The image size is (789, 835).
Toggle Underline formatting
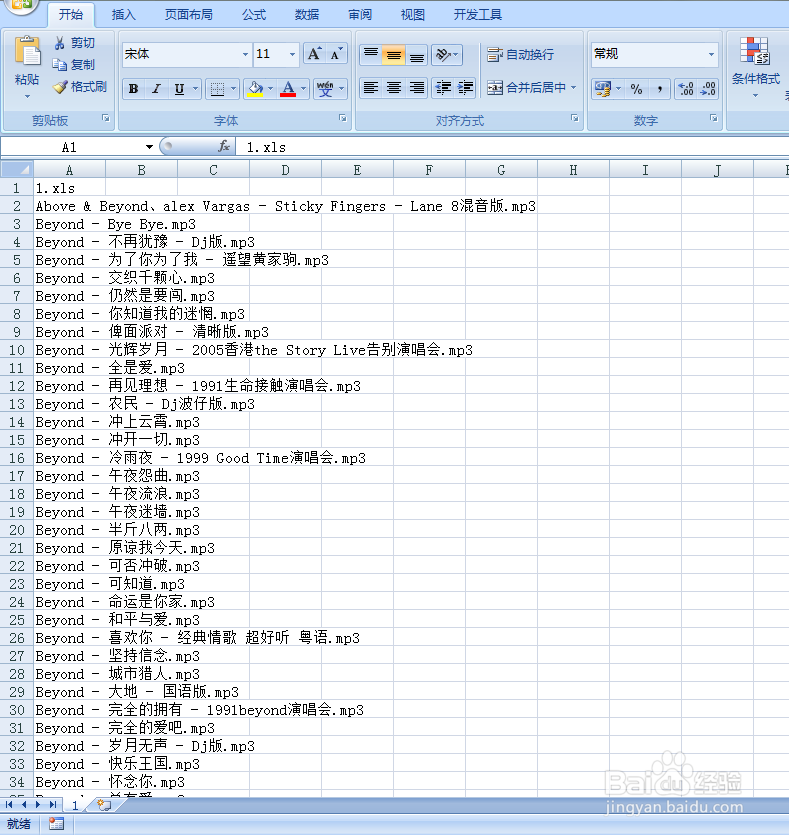point(179,89)
